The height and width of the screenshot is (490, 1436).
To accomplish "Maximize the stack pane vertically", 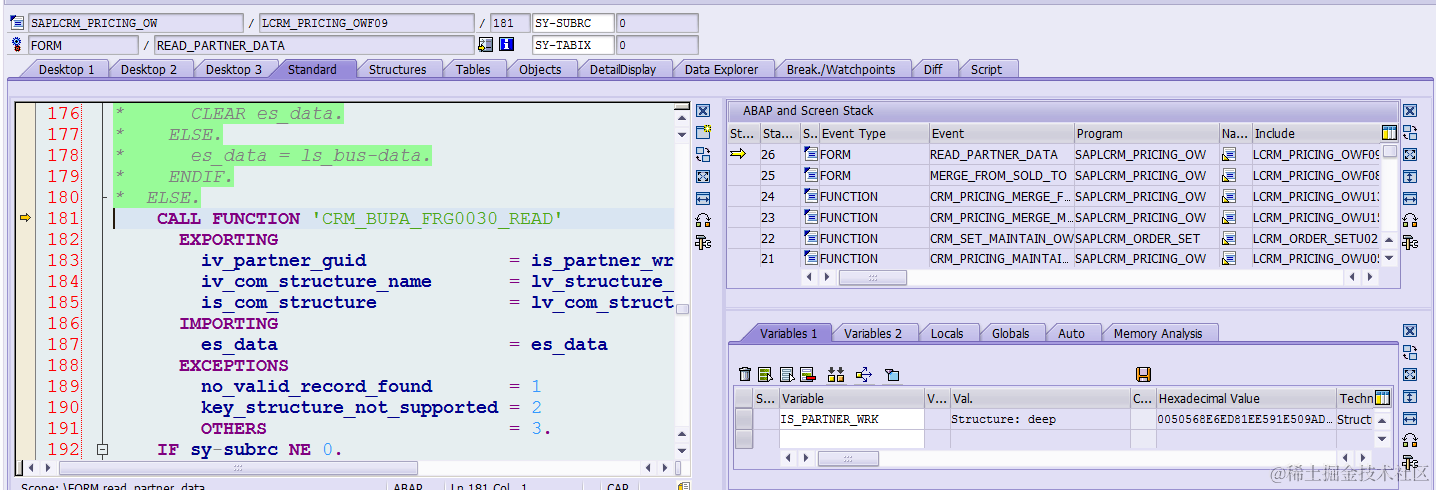I will [1410, 176].
